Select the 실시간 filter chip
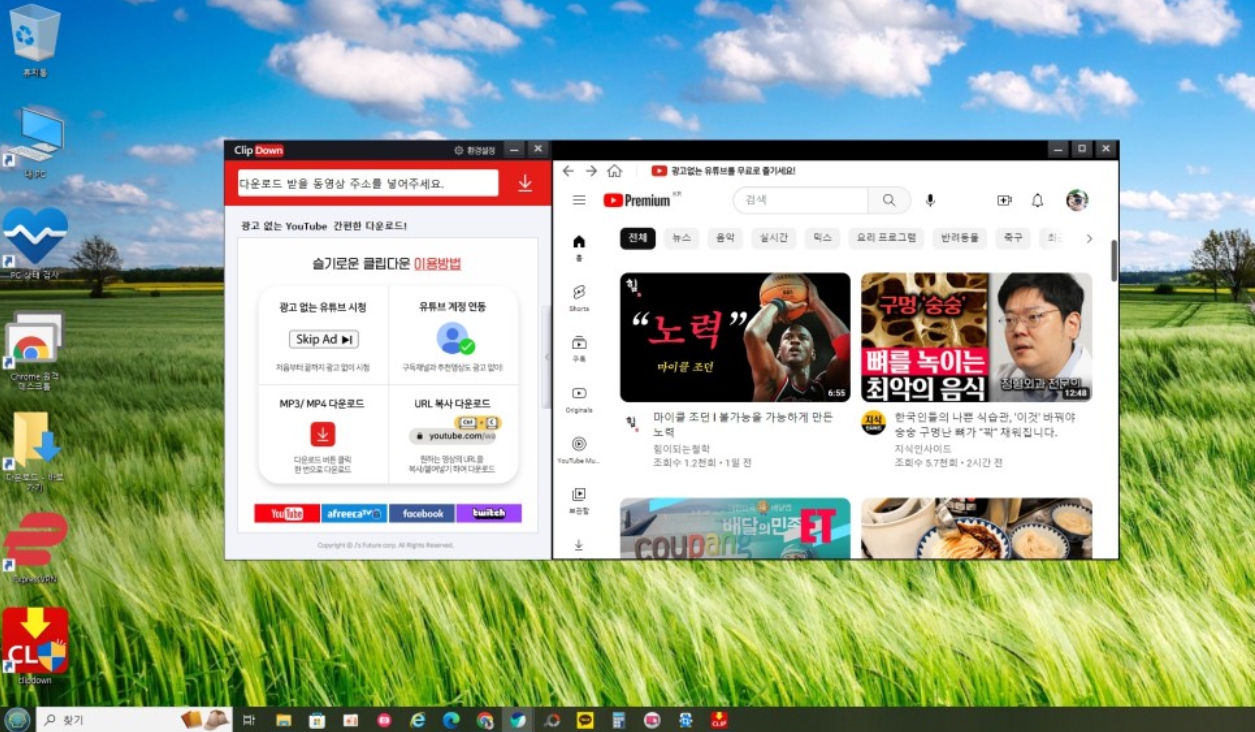The image size is (1255, 732). (774, 238)
